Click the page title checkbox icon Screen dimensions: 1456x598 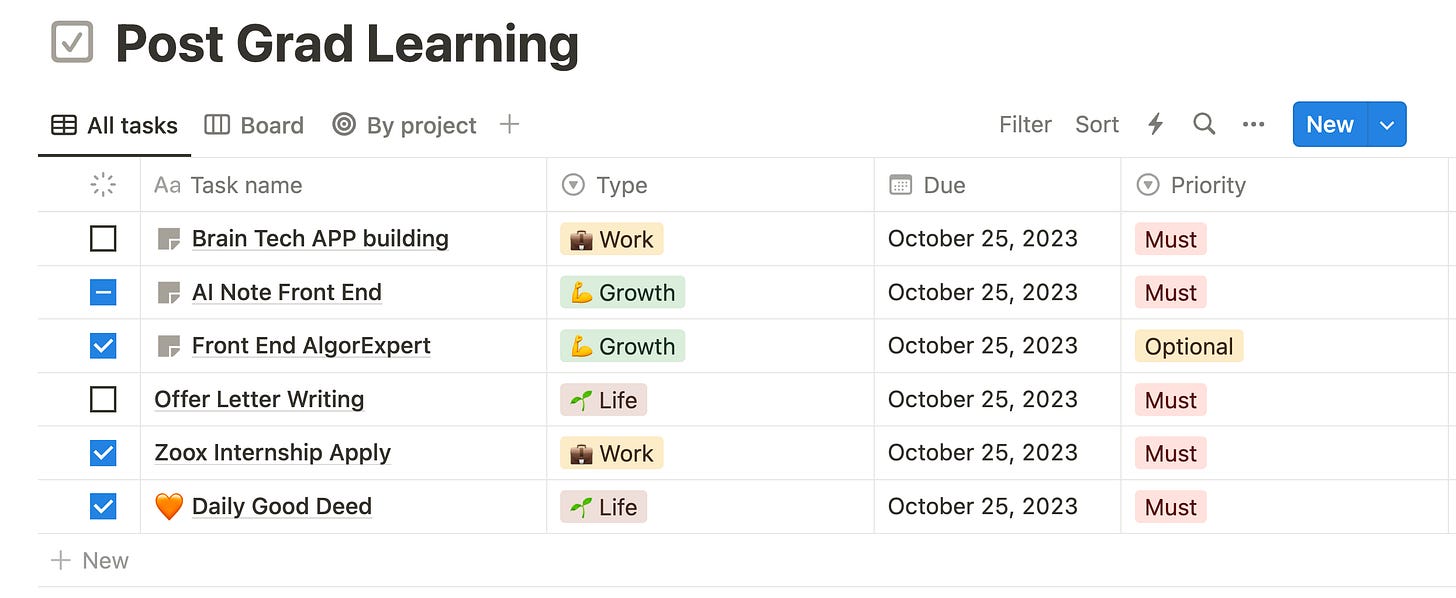[x=72, y=43]
